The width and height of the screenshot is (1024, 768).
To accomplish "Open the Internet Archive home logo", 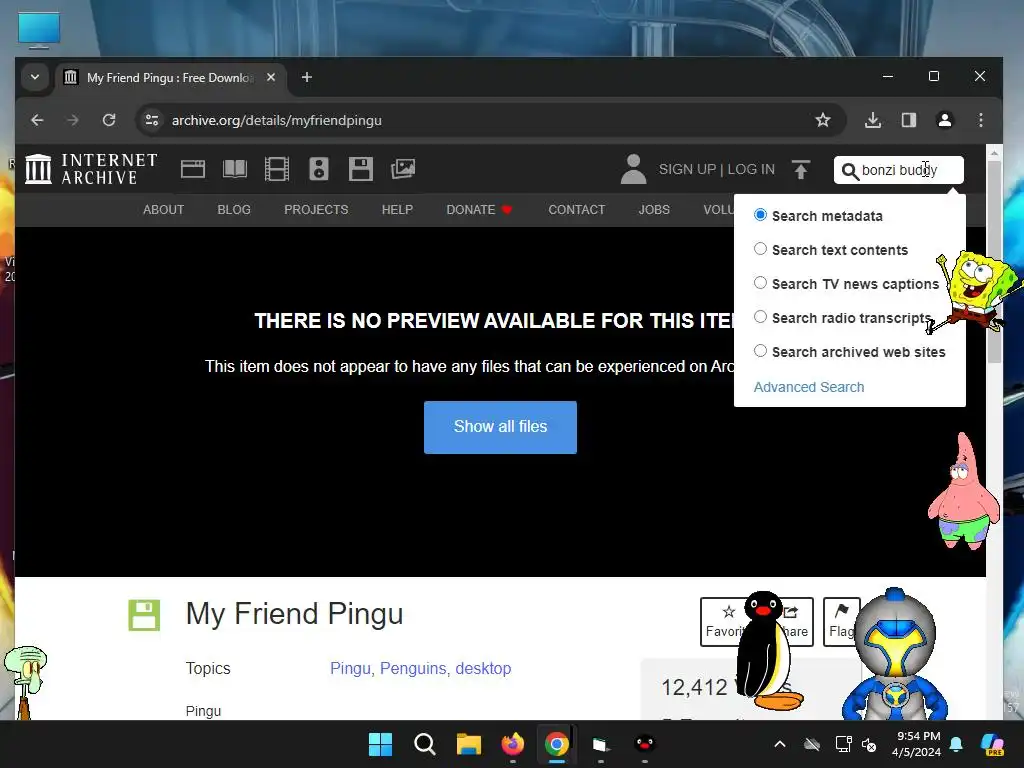I will [x=91, y=169].
